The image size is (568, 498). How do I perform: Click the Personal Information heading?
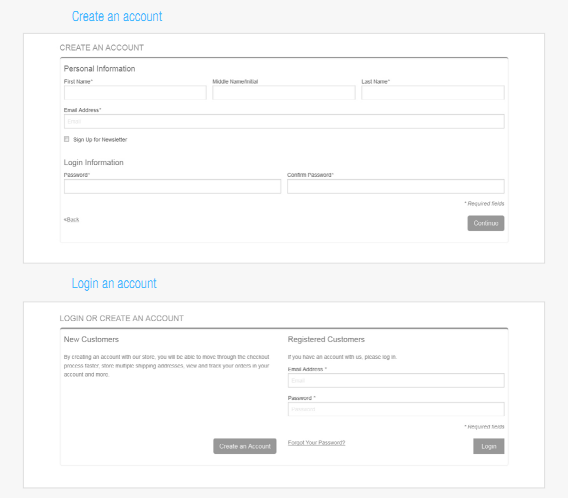100,69
